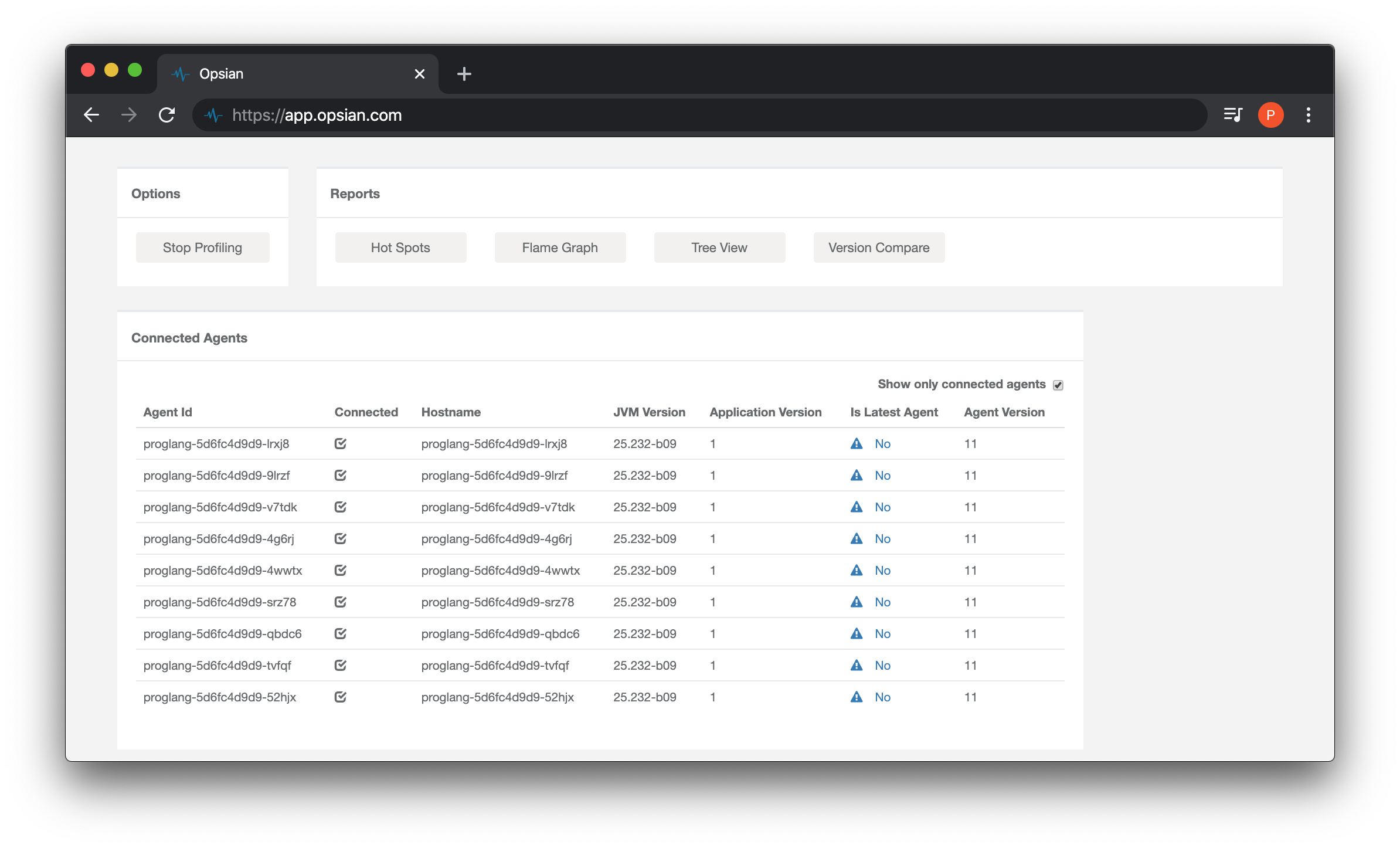Click the Stop Profiling button
Image resolution: width=1400 pixels, height=848 pixels.
tap(201, 247)
